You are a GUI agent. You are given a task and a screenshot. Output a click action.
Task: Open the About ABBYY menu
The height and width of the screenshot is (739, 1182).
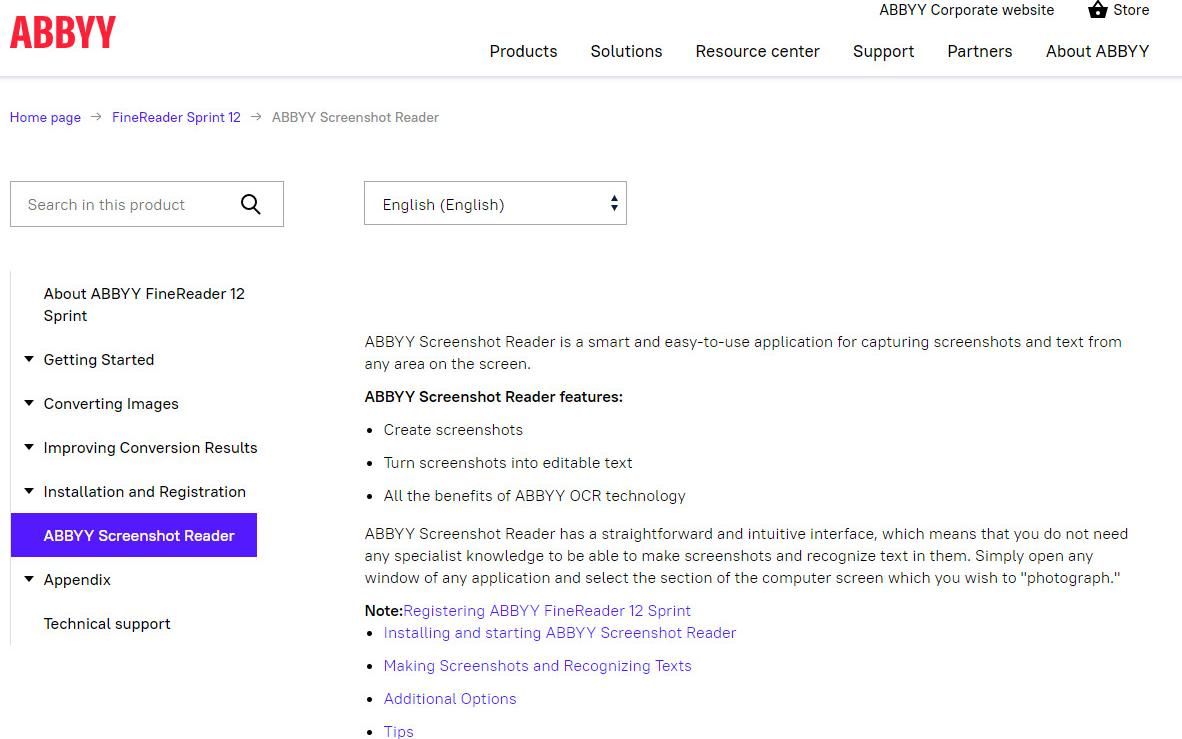tap(1097, 51)
